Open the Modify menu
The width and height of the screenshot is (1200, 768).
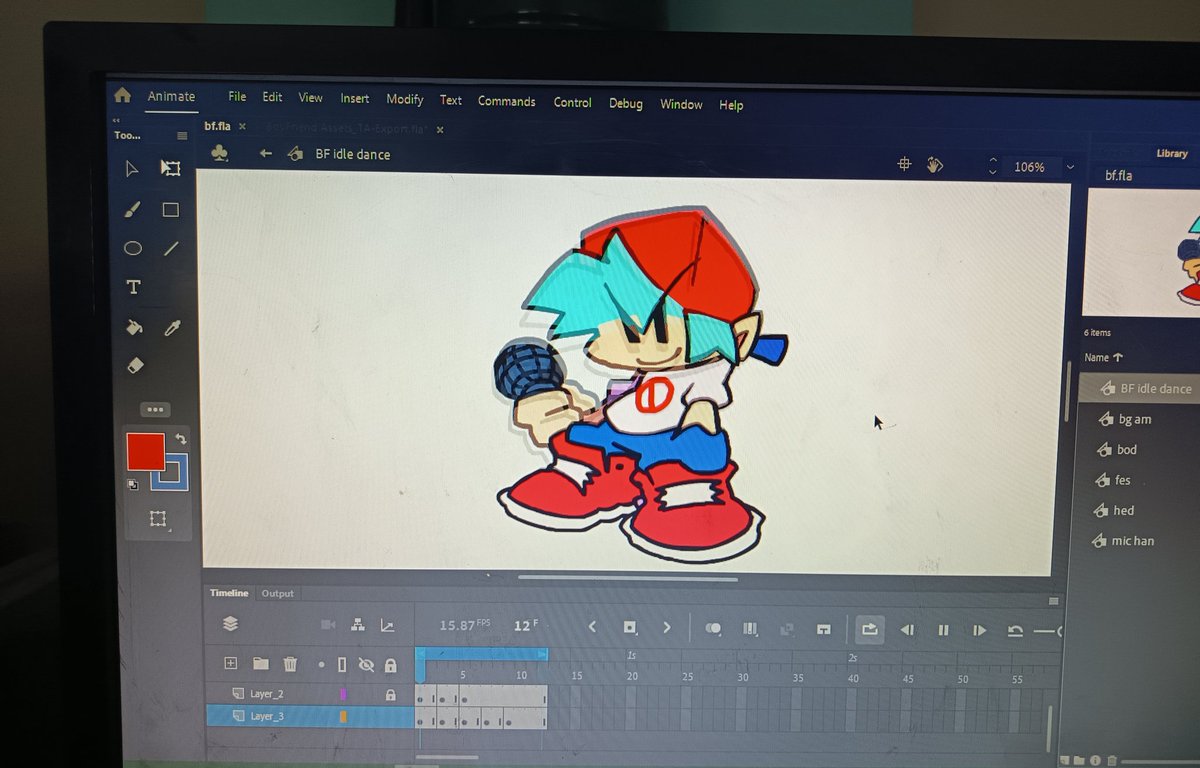(405, 99)
